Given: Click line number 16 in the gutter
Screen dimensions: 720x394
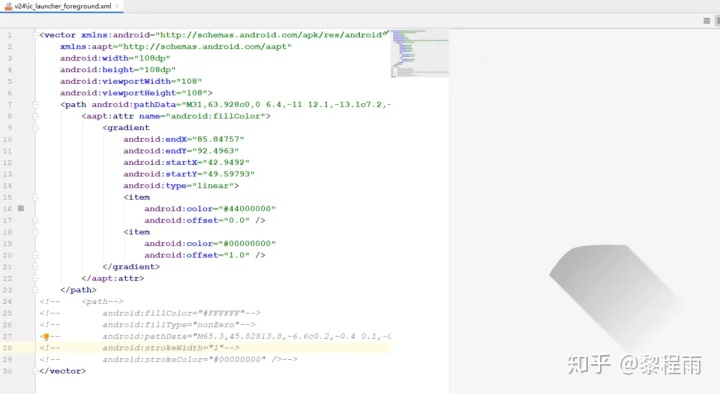Looking at the screenshot, I should coord(7,209).
